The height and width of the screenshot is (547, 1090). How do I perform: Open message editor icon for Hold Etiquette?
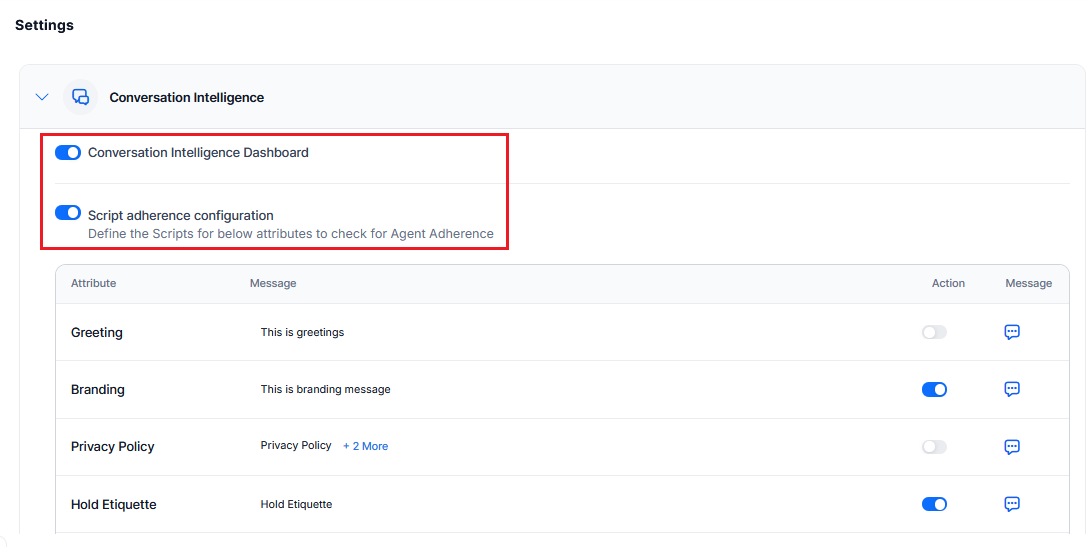[x=1011, y=504]
